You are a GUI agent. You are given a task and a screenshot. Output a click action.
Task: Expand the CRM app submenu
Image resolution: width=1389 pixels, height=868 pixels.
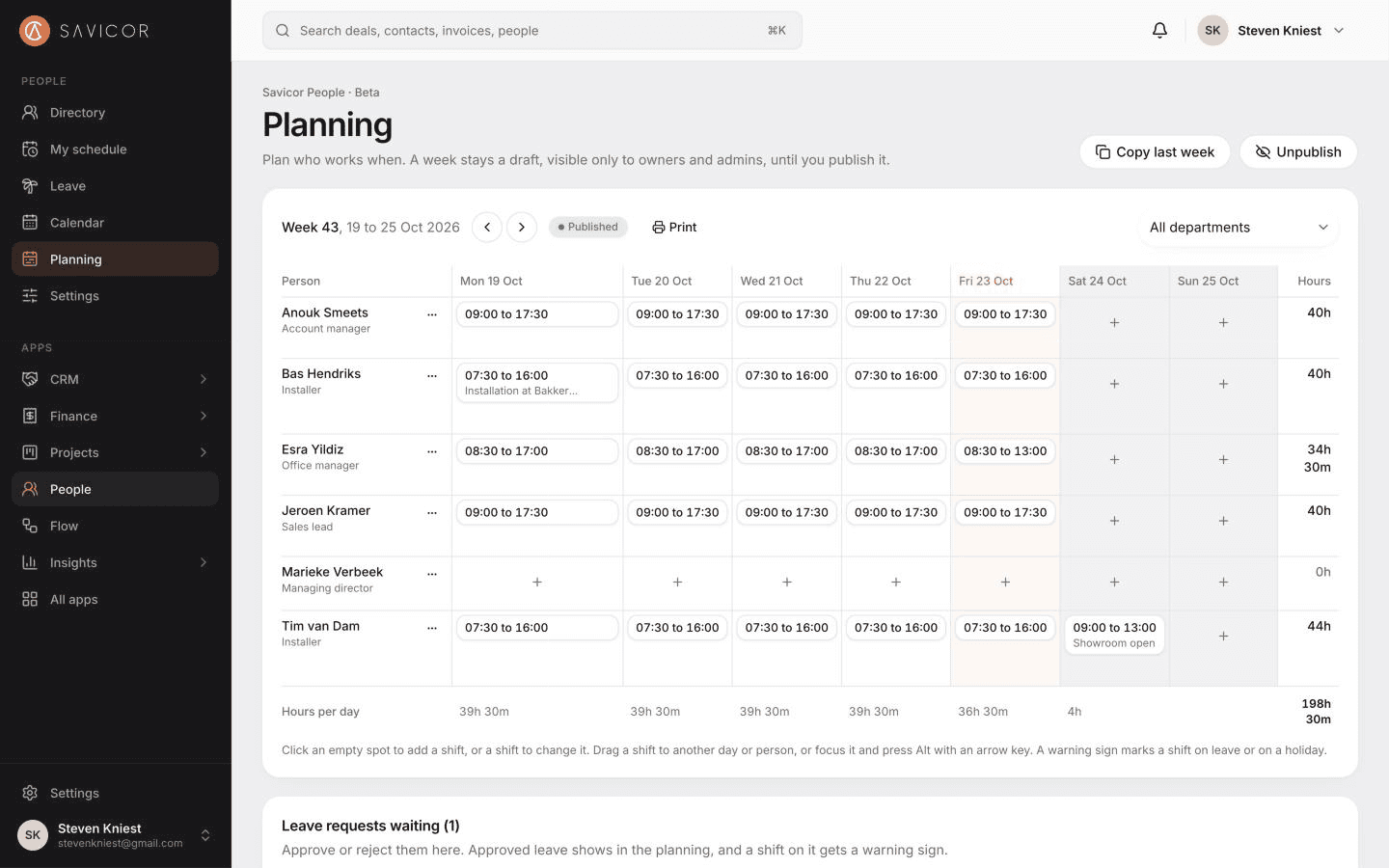[204, 380]
